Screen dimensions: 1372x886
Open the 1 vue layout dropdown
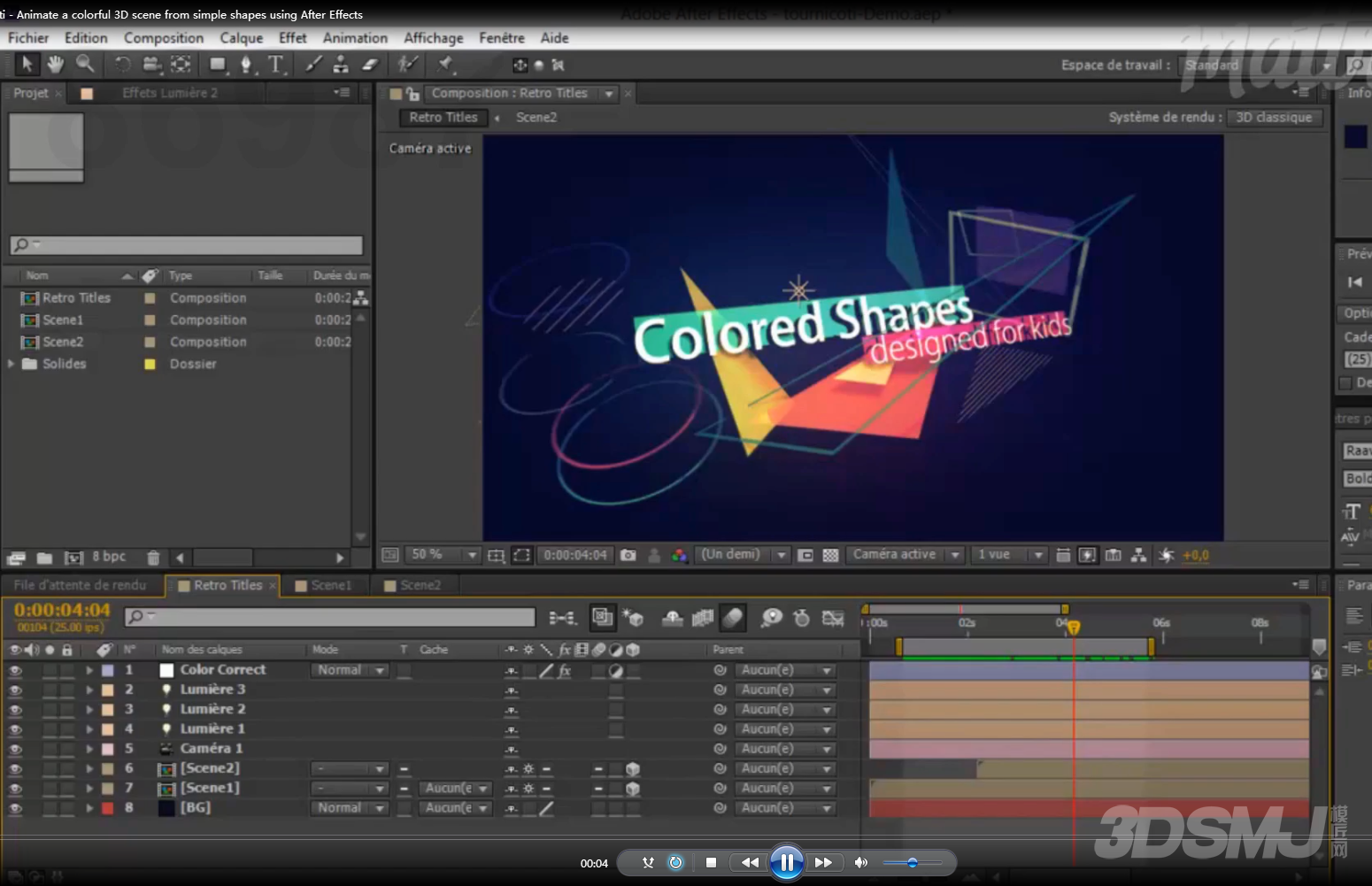pyautogui.click(x=1008, y=555)
